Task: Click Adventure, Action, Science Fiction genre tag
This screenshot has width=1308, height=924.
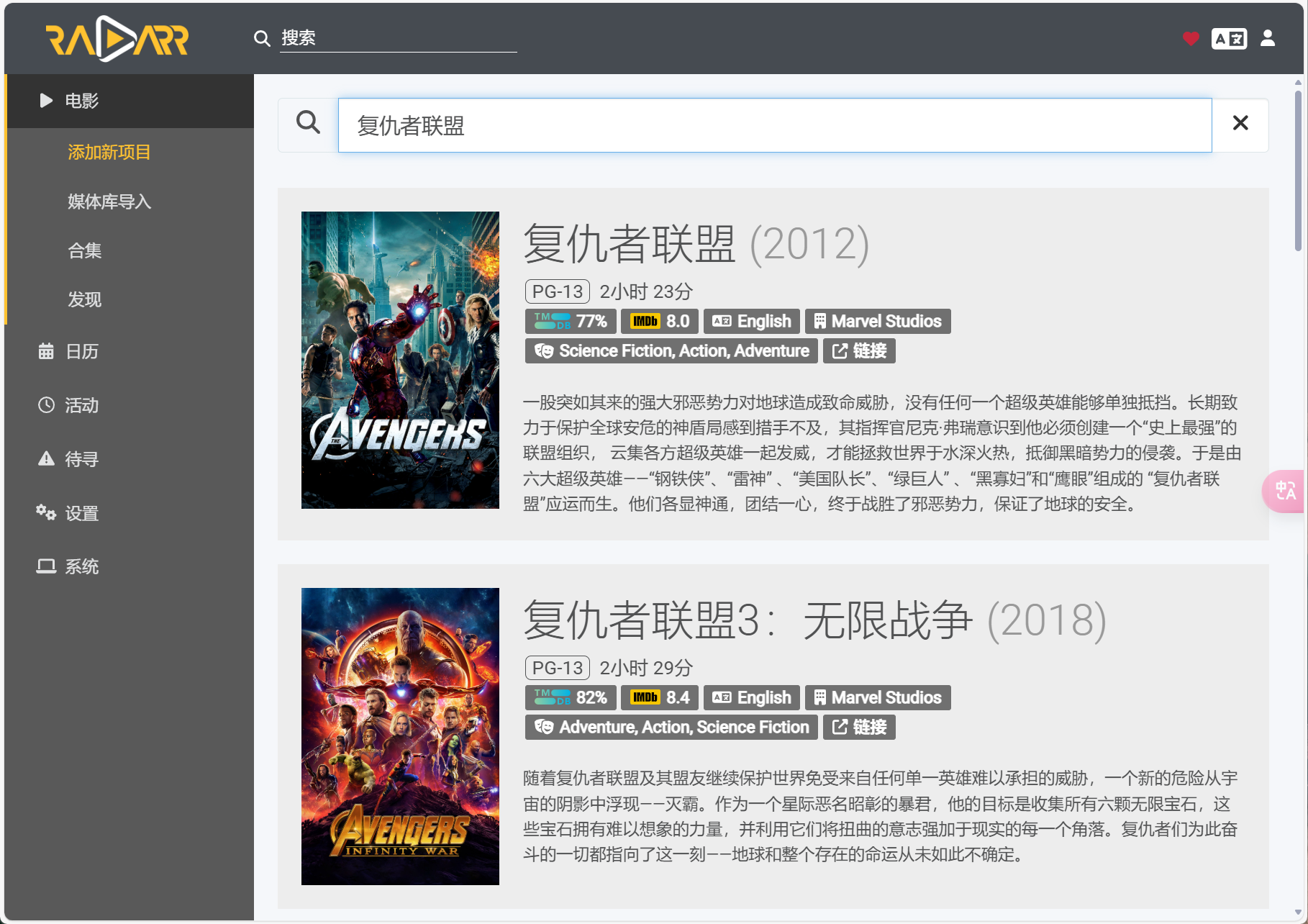Action: (x=671, y=727)
